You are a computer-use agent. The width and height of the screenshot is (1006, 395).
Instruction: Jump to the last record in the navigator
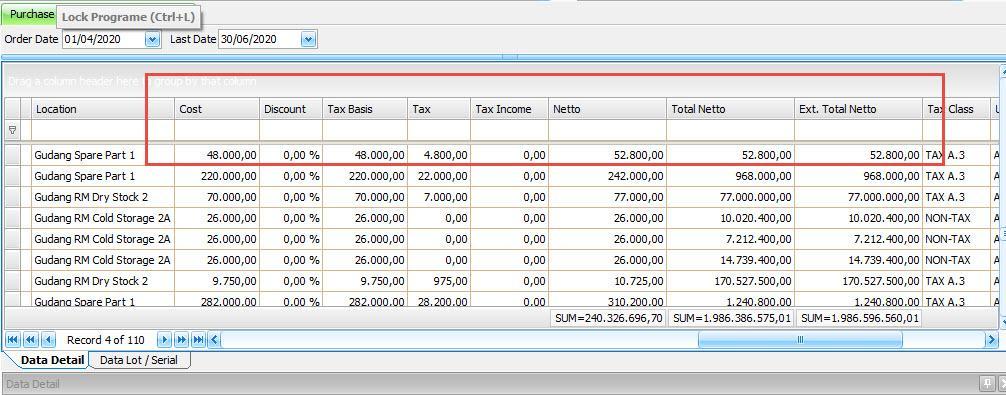tap(199, 340)
